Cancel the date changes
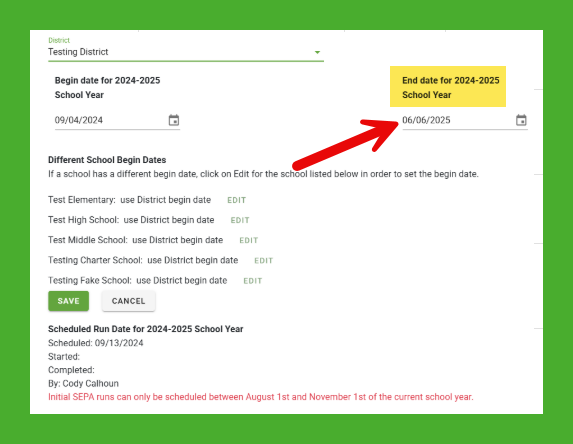Screen dimensions: 573x444 pyautogui.click(x=128, y=301)
